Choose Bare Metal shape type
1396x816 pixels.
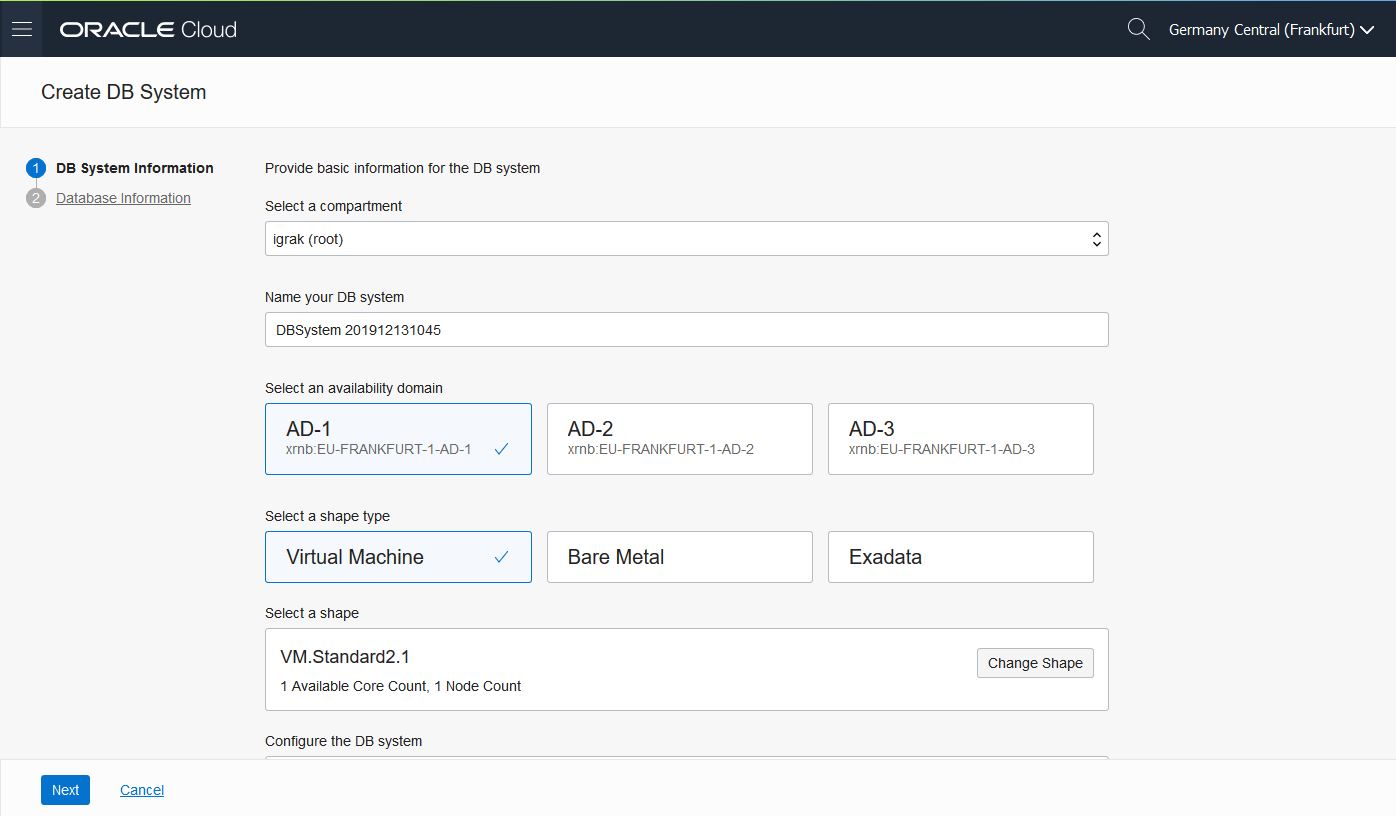[x=679, y=557]
